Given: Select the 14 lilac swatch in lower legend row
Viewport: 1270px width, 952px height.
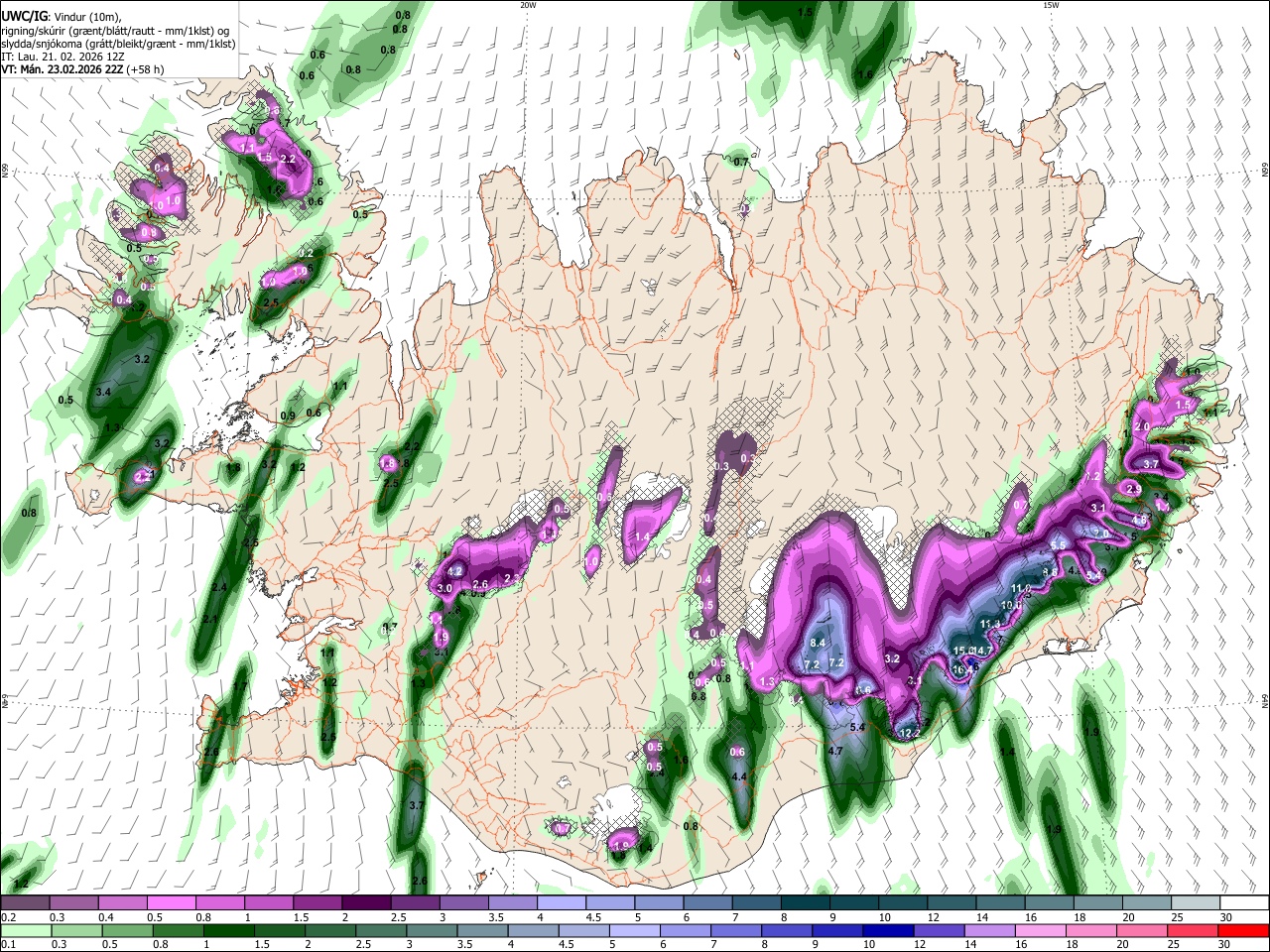Looking at the screenshot, I should [x=988, y=930].
